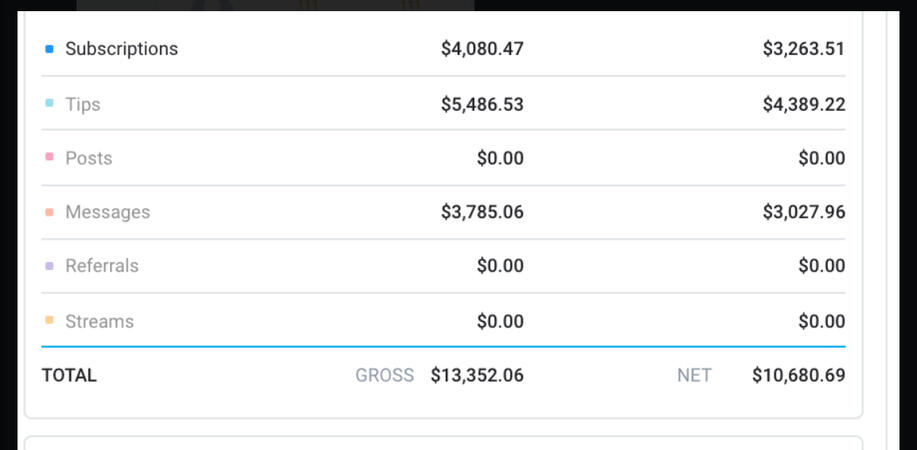Click the Subscriptions gross amount $4,080.47

(x=482, y=49)
